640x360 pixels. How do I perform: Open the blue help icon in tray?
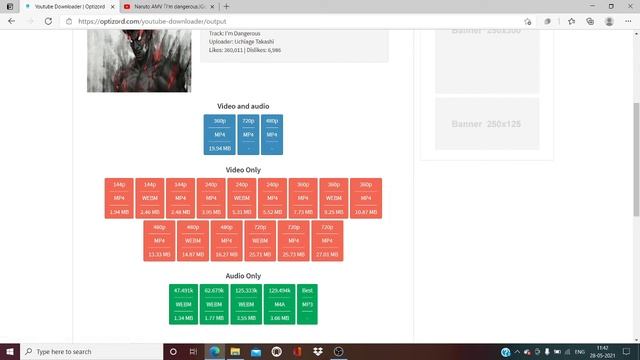tap(505, 352)
